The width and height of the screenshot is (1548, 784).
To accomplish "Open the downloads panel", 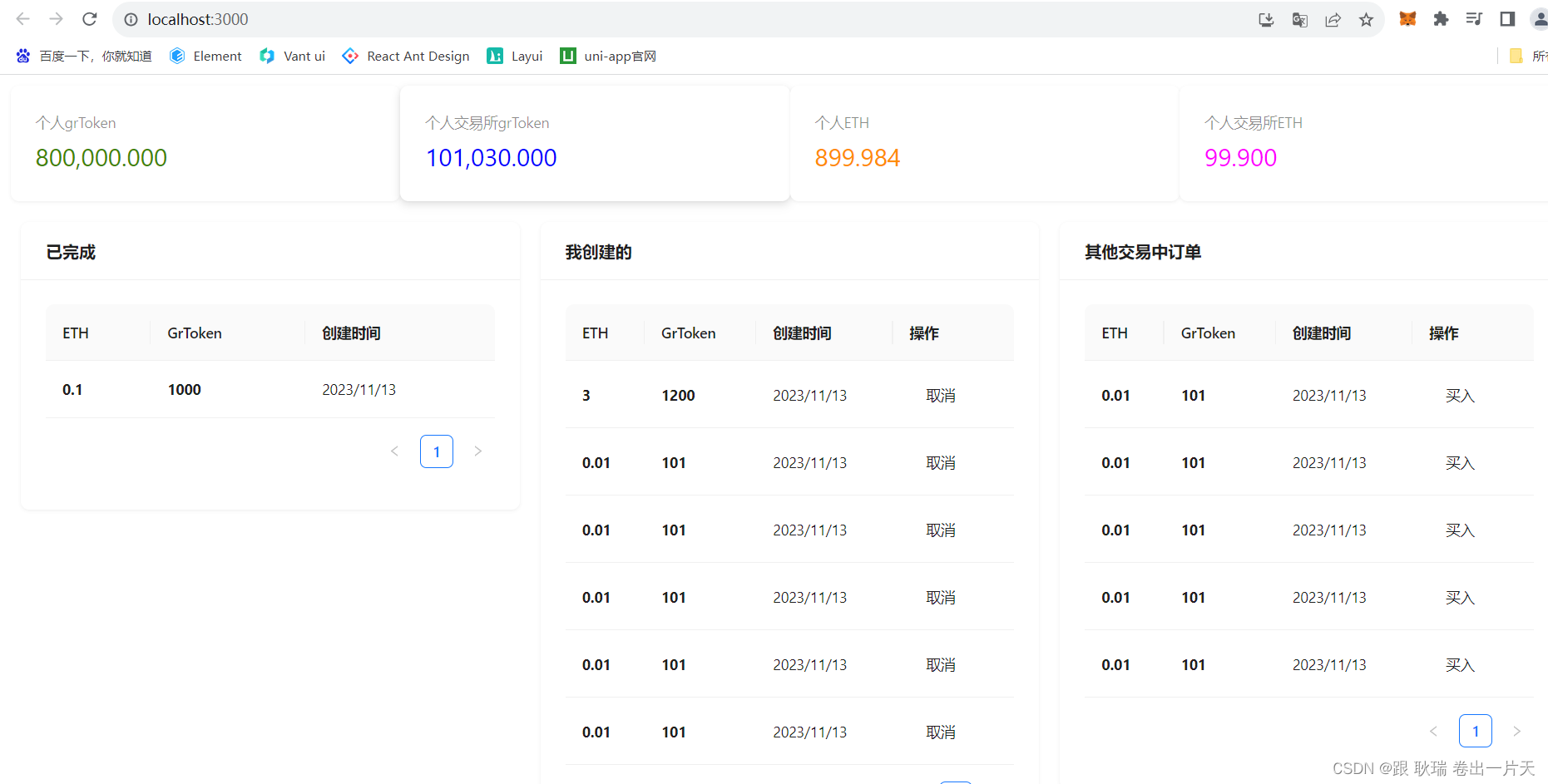I will tap(1265, 19).
